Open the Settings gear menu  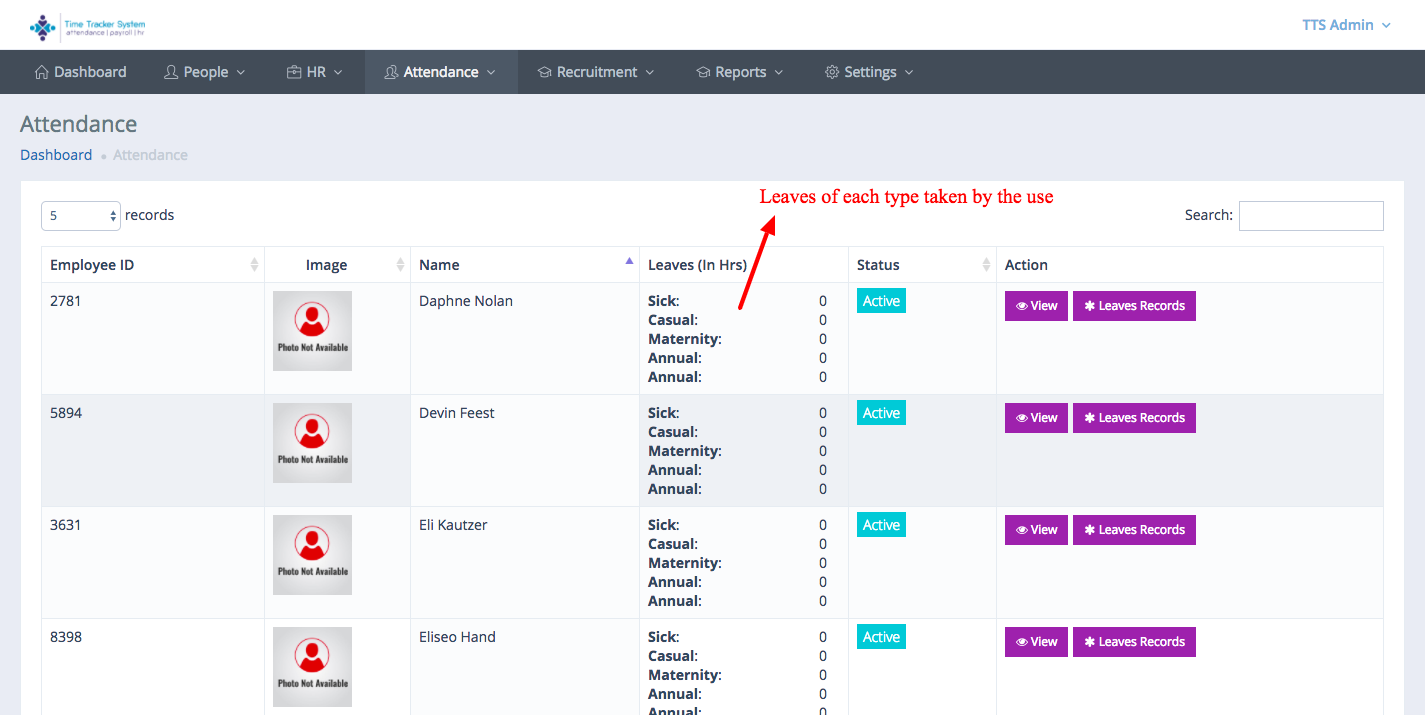click(x=868, y=72)
